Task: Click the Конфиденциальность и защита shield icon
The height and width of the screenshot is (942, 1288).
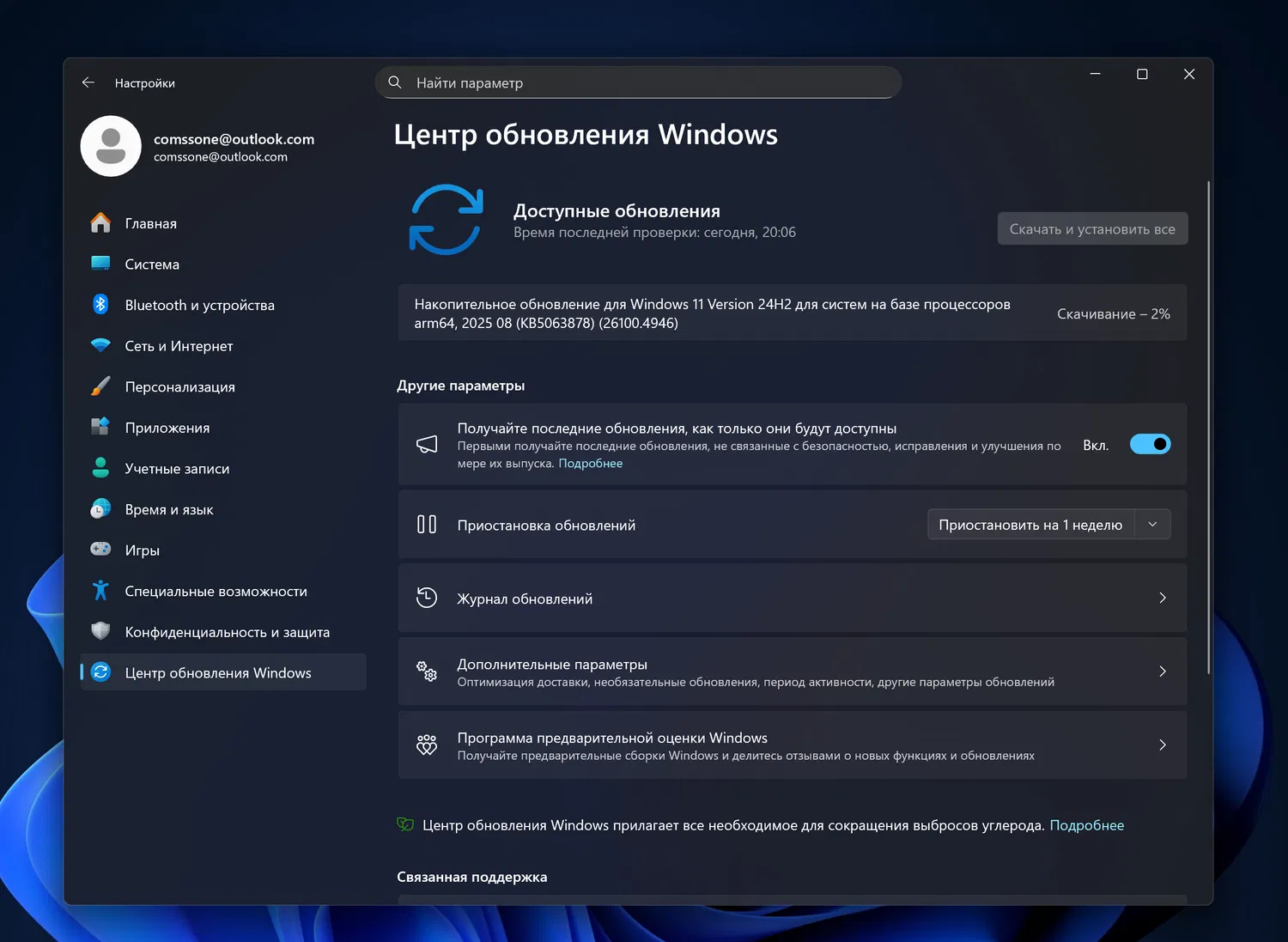Action: 100,631
